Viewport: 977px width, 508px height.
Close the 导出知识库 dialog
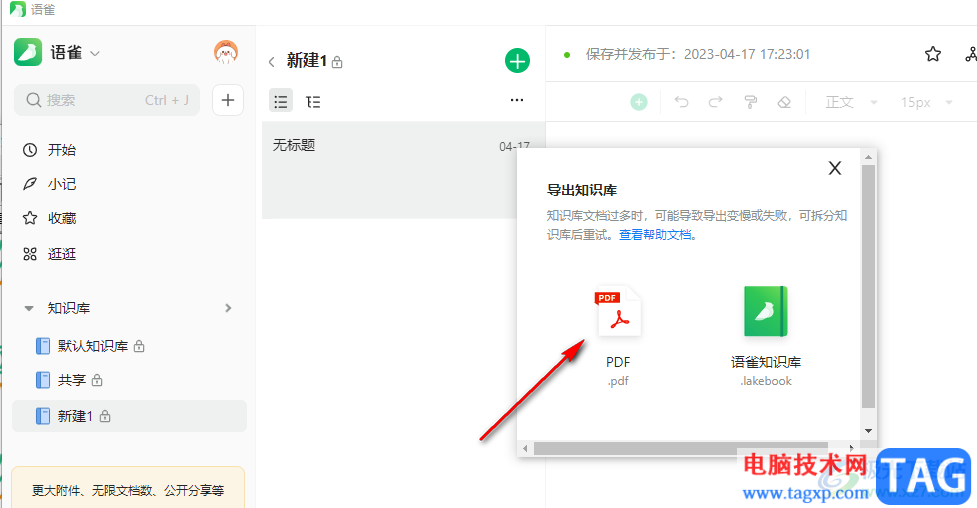click(x=835, y=168)
